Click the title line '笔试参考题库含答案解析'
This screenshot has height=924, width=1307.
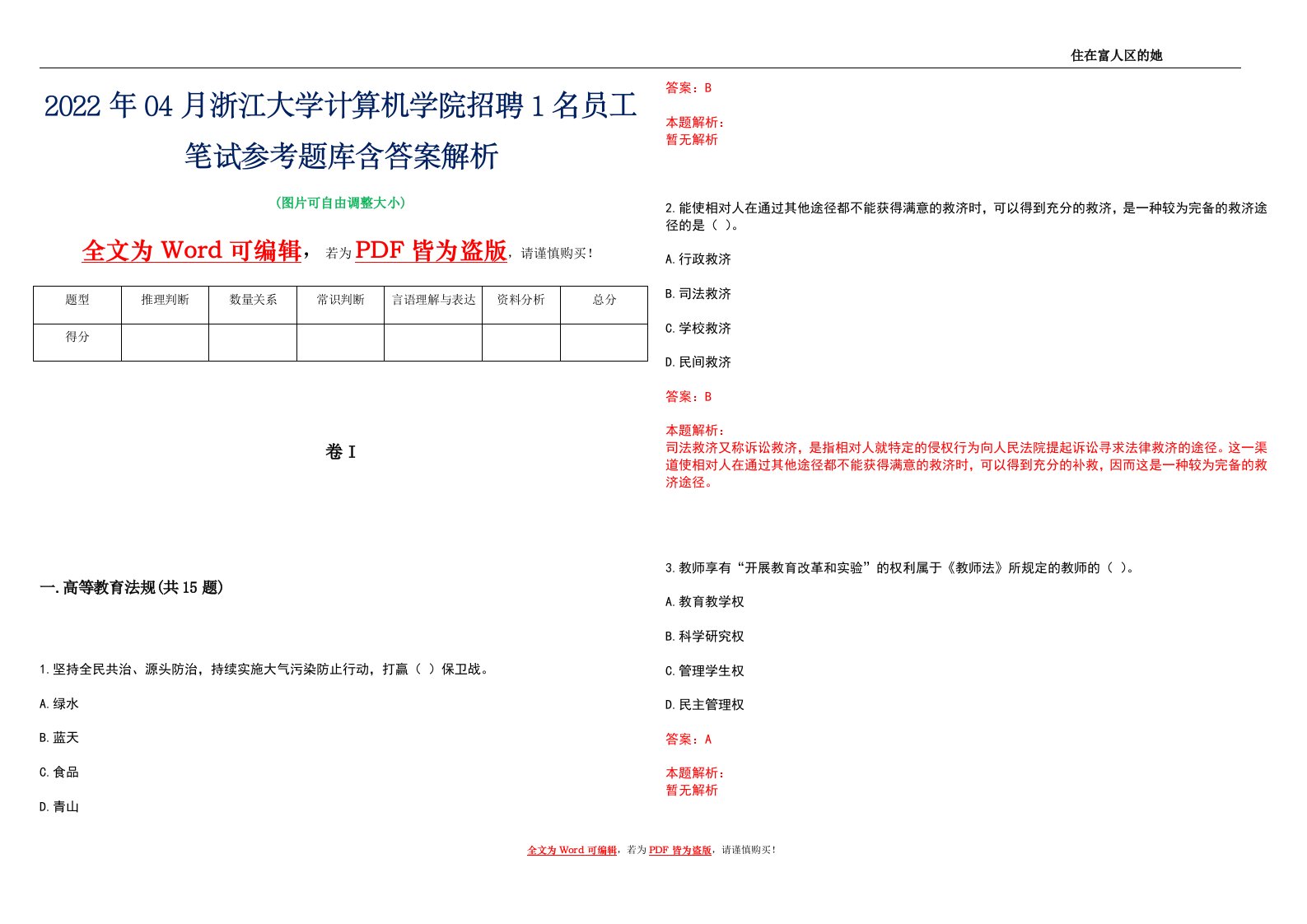click(x=341, y=156)
